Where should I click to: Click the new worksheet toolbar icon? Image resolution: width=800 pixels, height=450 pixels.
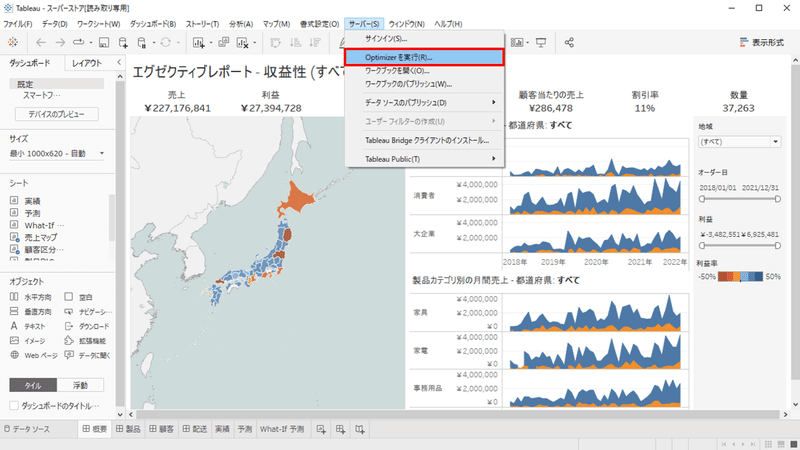point(198,42)
